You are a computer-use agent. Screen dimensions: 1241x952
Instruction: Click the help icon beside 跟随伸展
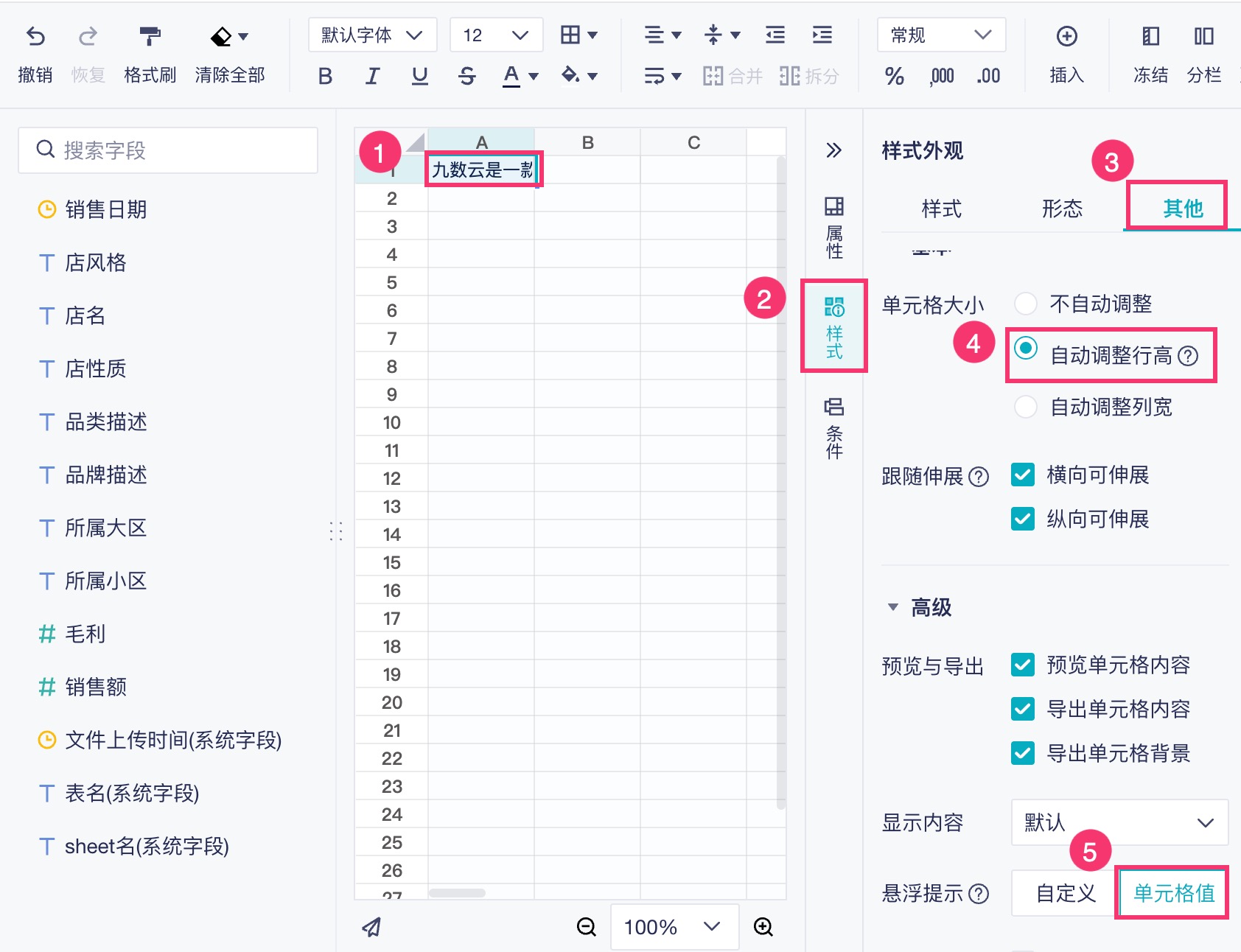point(979,477)
